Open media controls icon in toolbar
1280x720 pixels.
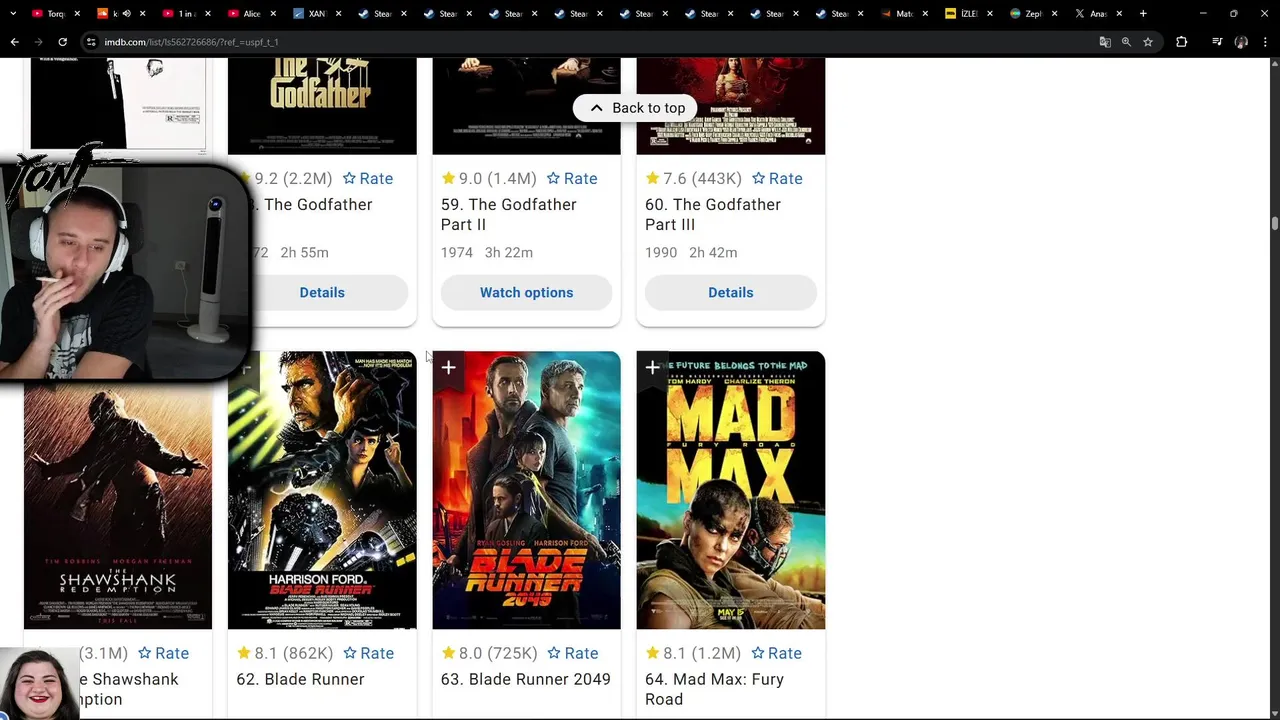1217,42
